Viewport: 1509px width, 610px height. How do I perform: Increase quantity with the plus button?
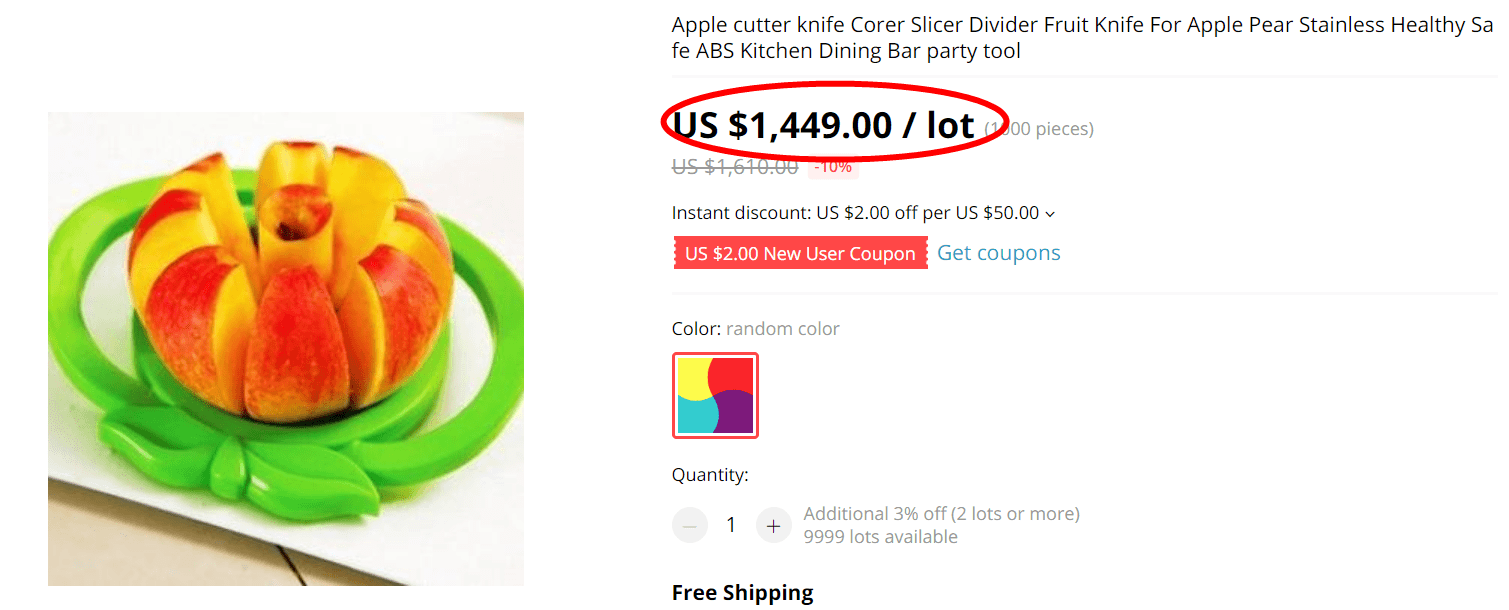click(x=773, y=525)
